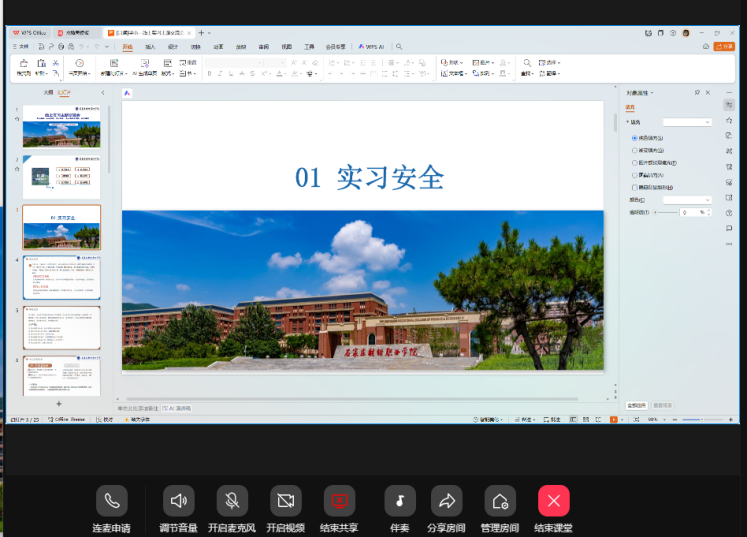Viewport: 747px width, 537px height.
Task: Select the solid fill radio option
Action: [634, 138]
